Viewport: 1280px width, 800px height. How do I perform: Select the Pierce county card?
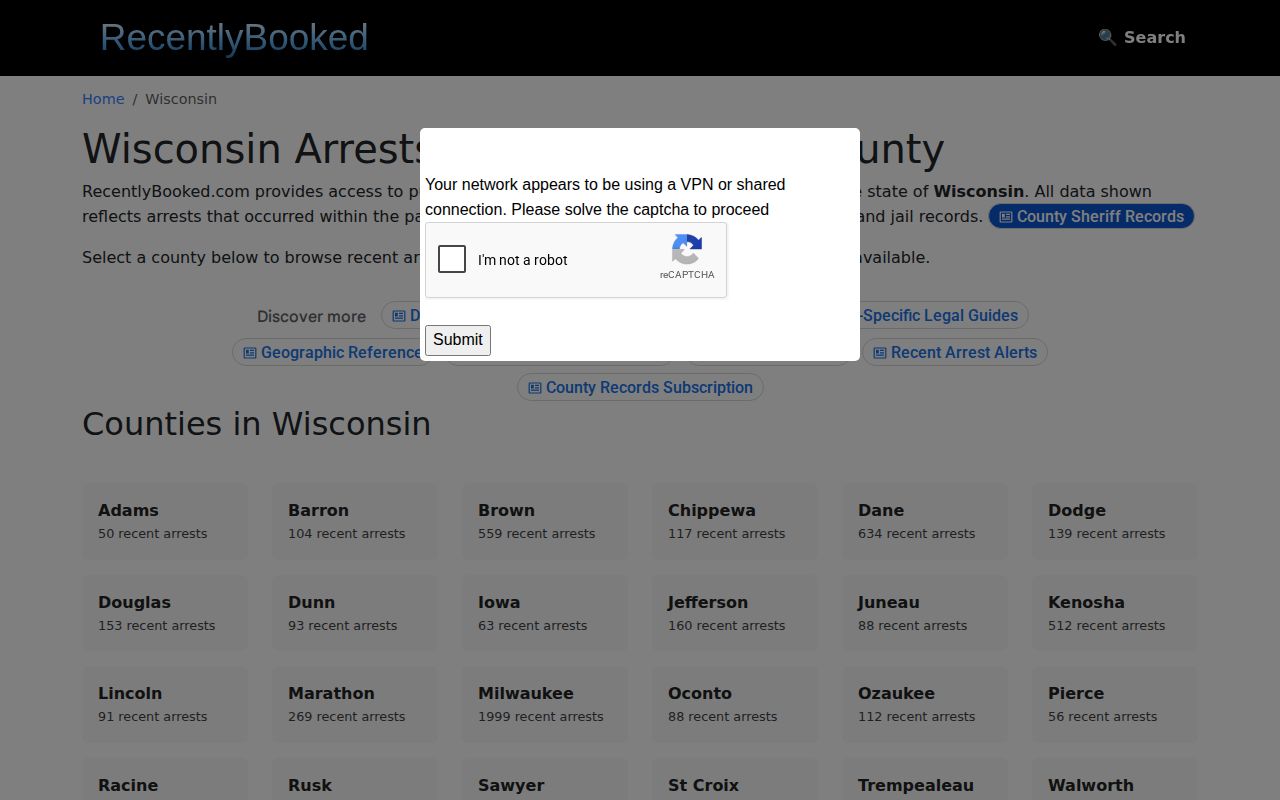click(1115, 704)
